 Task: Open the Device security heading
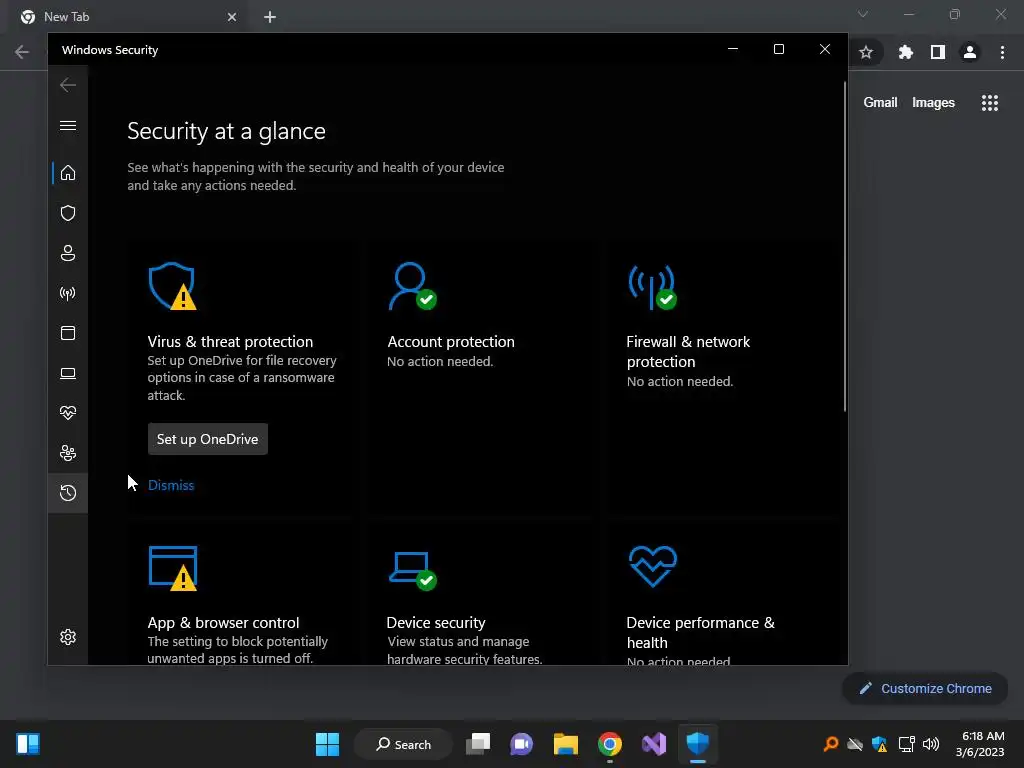tap(436, 622)
